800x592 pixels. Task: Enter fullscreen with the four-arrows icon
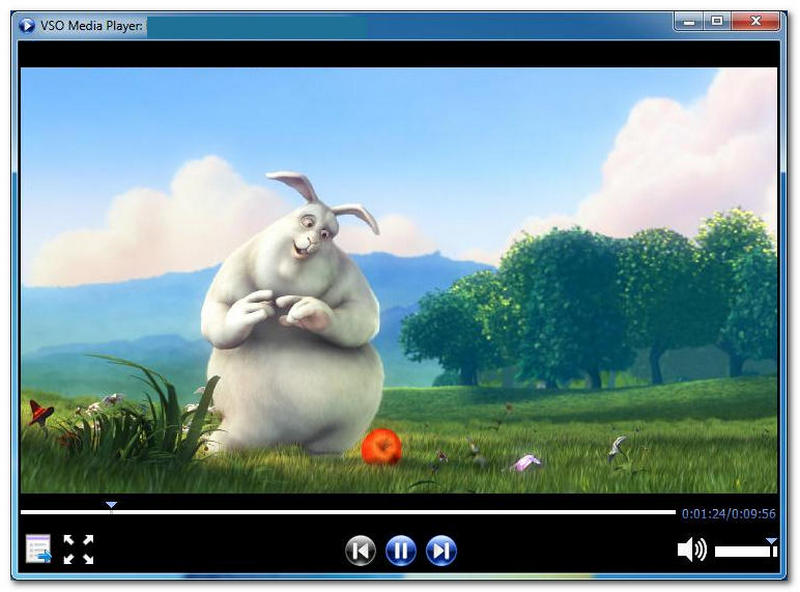[78, 549]
